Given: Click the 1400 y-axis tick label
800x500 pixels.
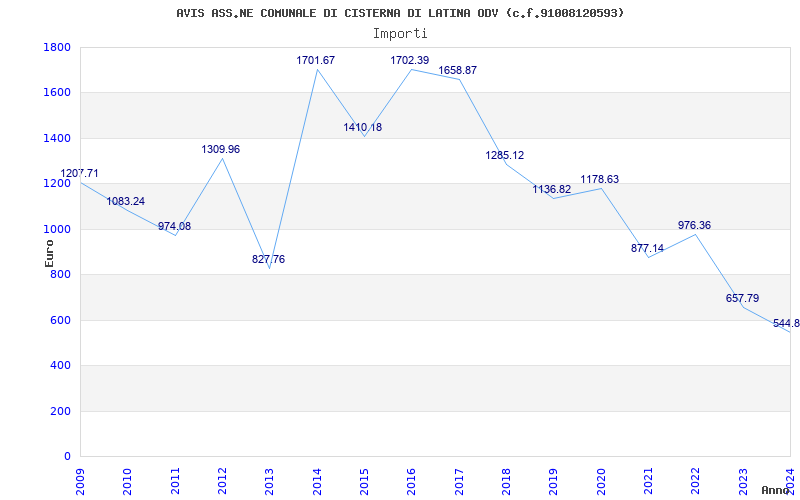Looking at the screenshot, I should 57,138.
